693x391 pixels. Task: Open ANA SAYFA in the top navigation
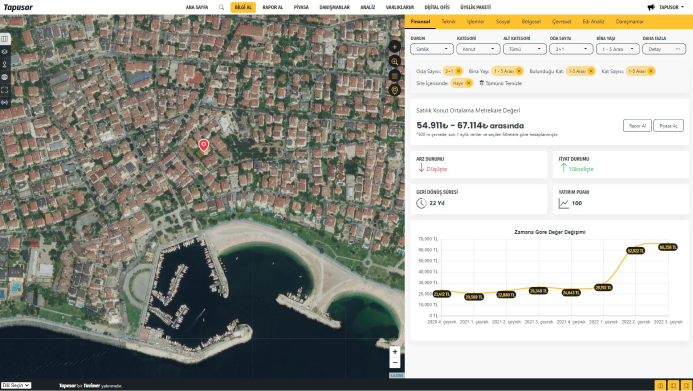tap(197, 8)
